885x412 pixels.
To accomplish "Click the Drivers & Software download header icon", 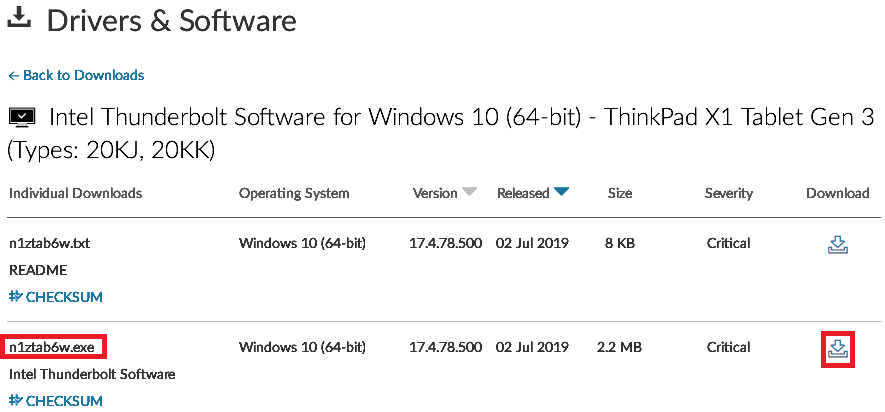I will (21, 18).
